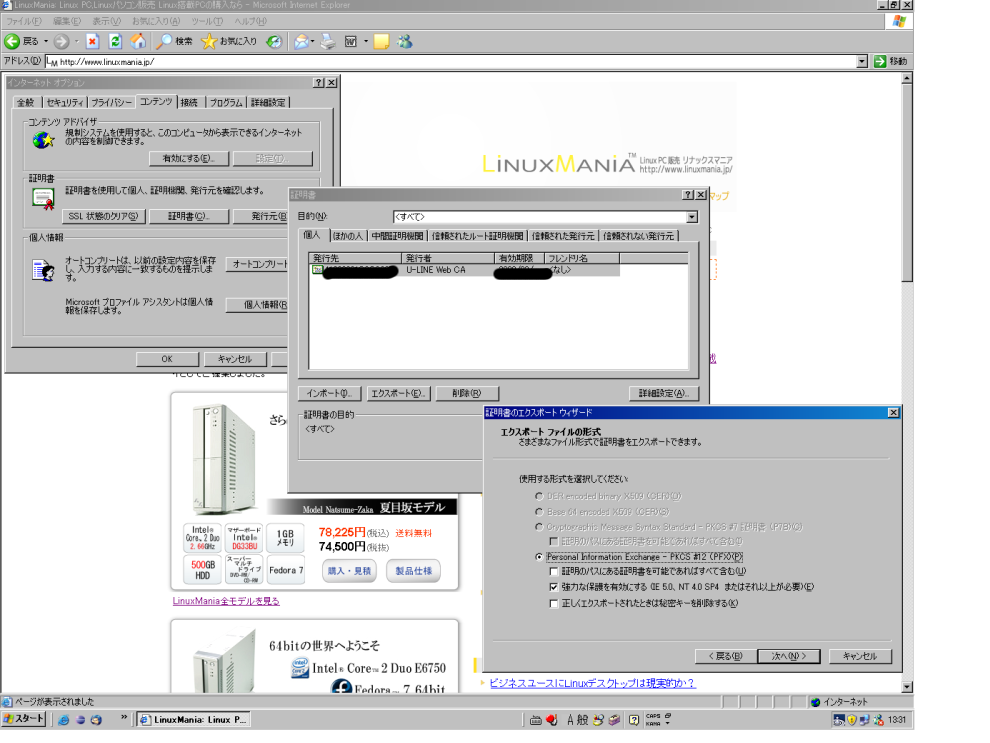The width and height of the screenshot is (990, 743).
Task: Open Search (検索) with magnifier icon
Action: 164,42
